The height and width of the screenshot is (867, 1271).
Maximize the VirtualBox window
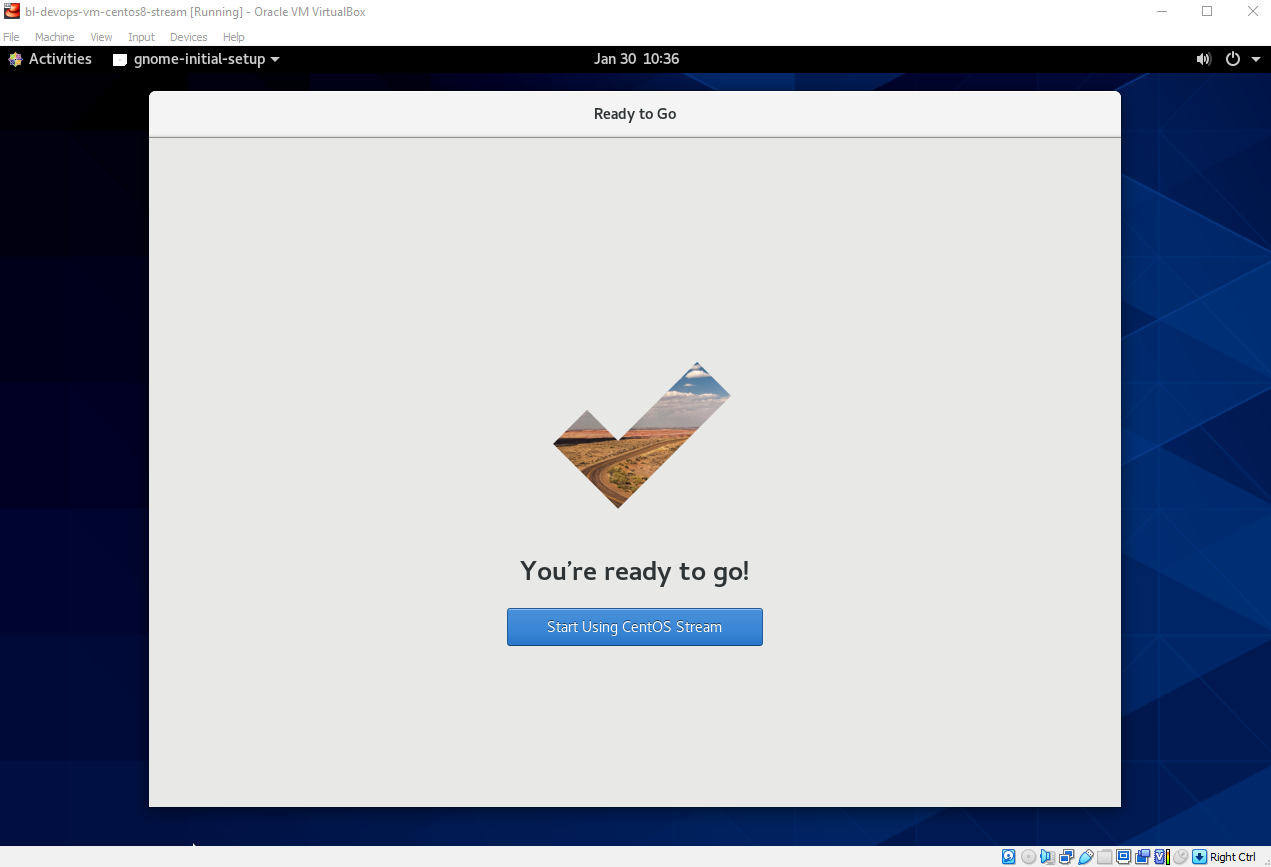point(1207,11)
